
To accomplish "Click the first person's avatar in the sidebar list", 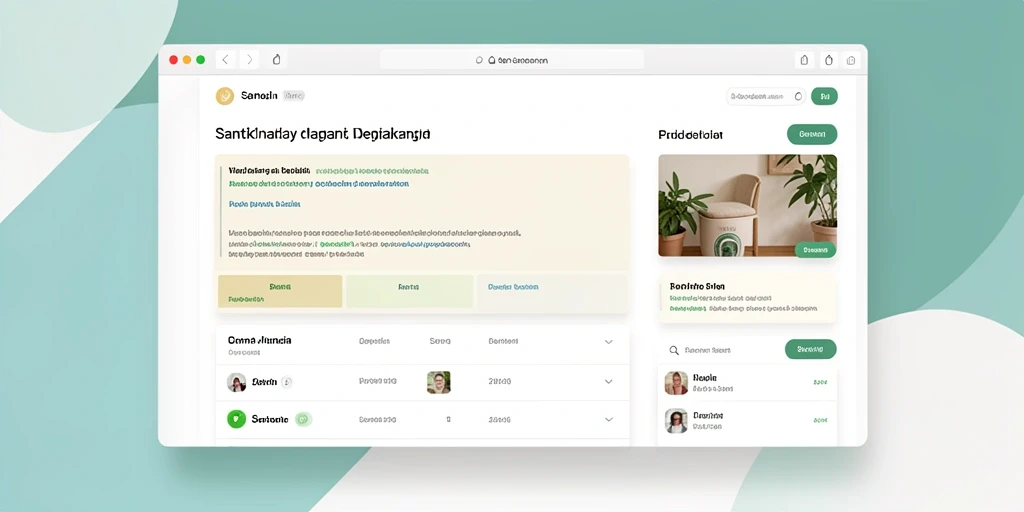I will 676,383.
